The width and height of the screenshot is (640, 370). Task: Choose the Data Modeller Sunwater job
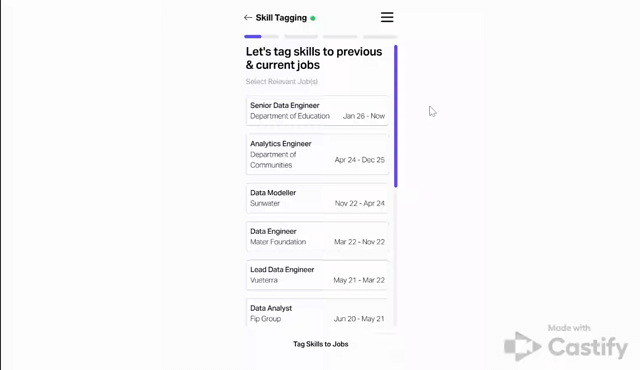click(x=317, y=198)
